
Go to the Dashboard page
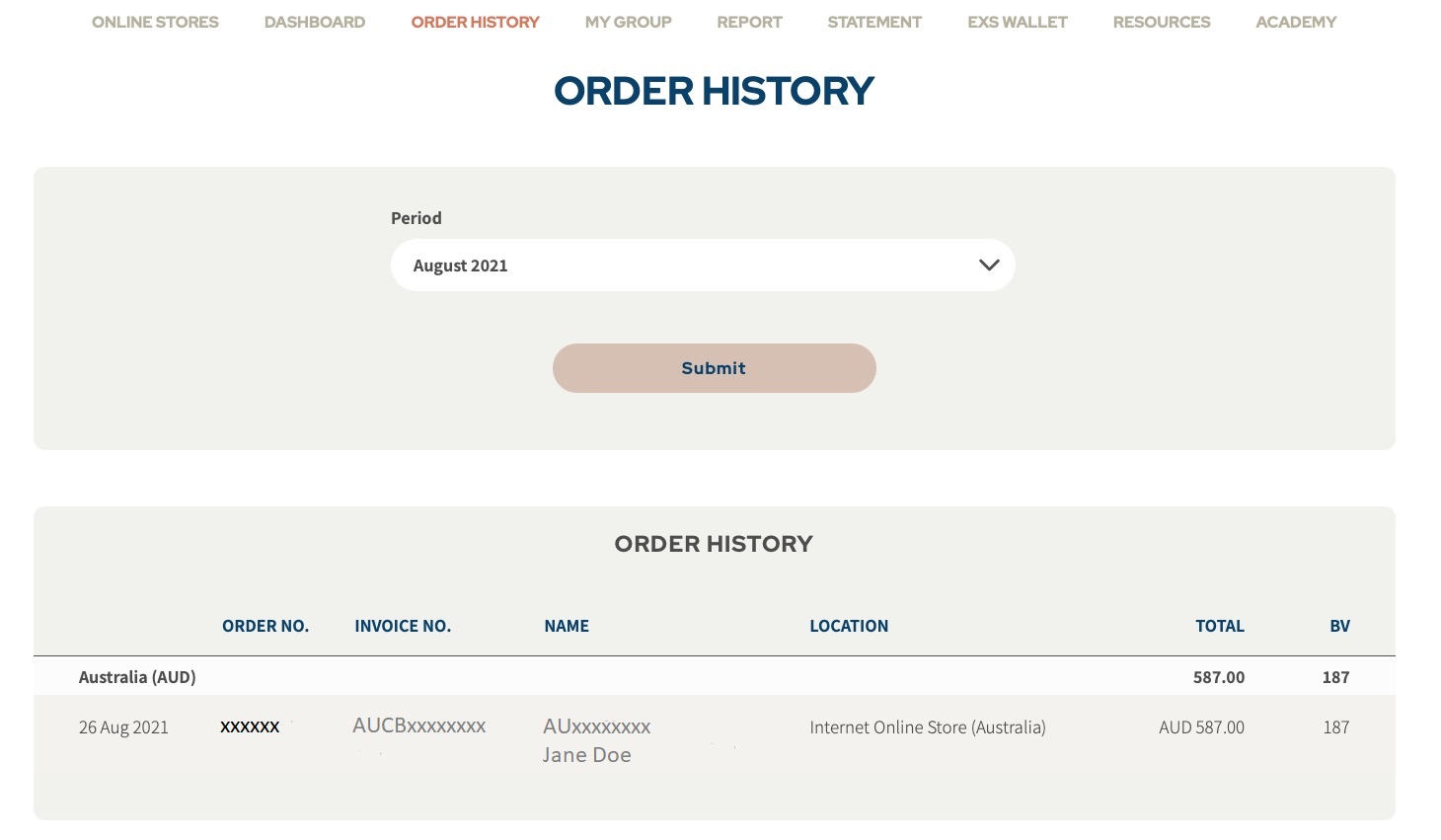click(x=315, y=22)
